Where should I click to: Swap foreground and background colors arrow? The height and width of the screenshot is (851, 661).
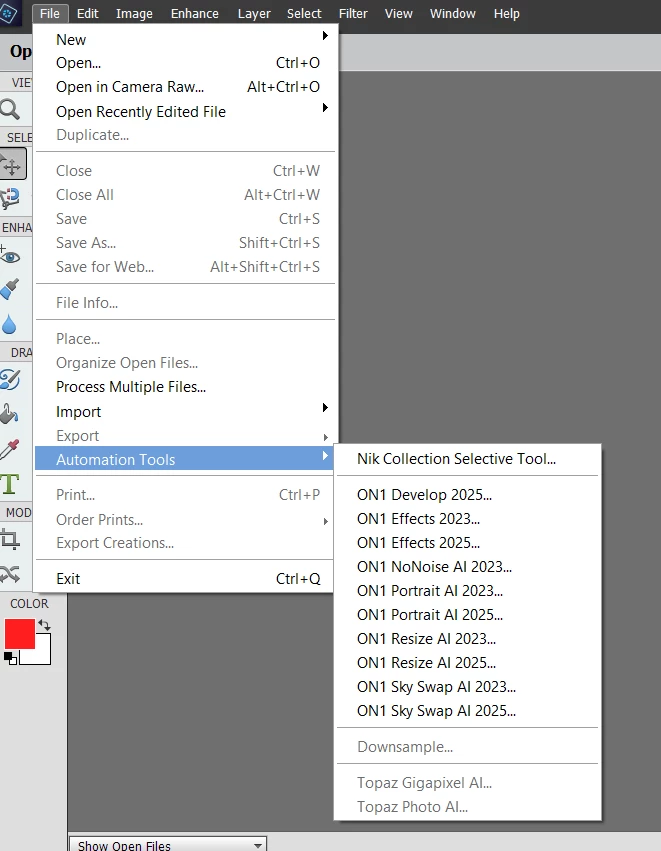point(45,625)
